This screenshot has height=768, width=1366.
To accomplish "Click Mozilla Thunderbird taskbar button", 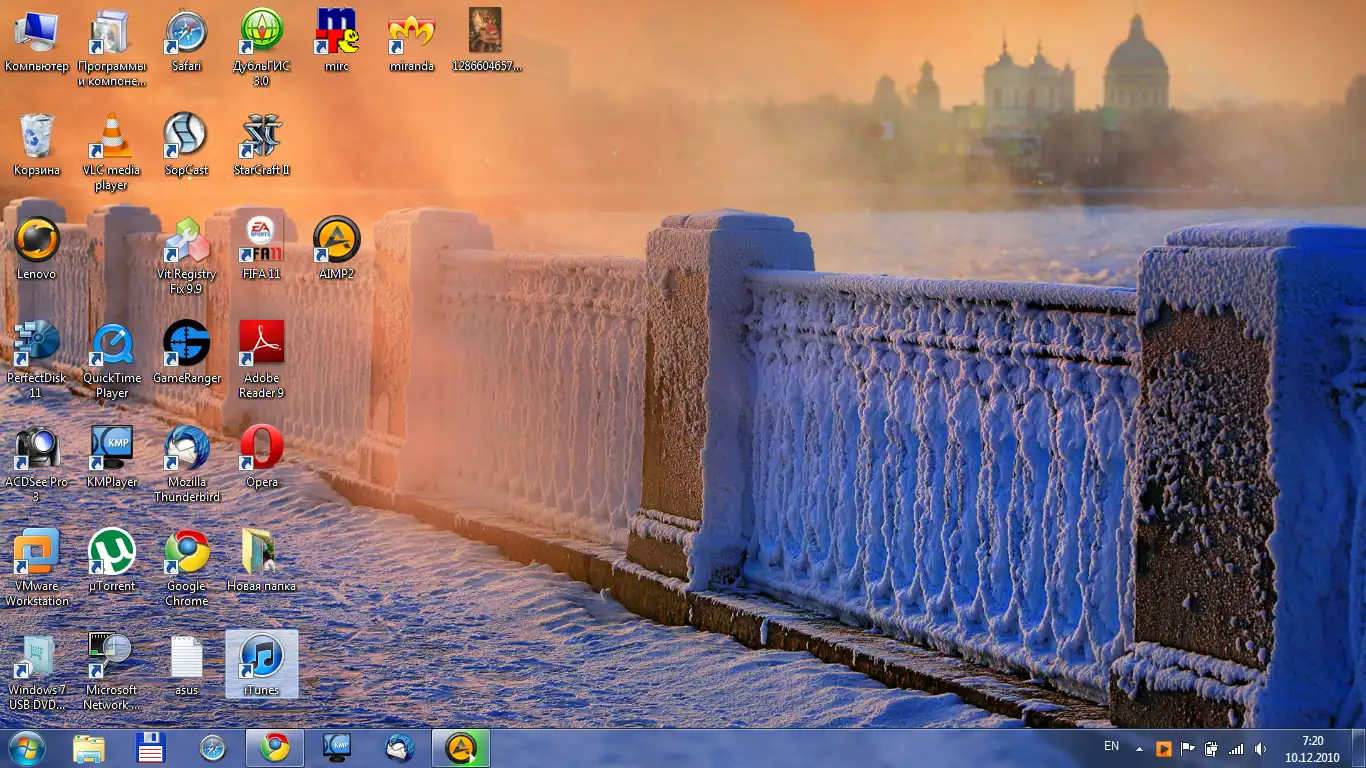I will coord(400,747).
